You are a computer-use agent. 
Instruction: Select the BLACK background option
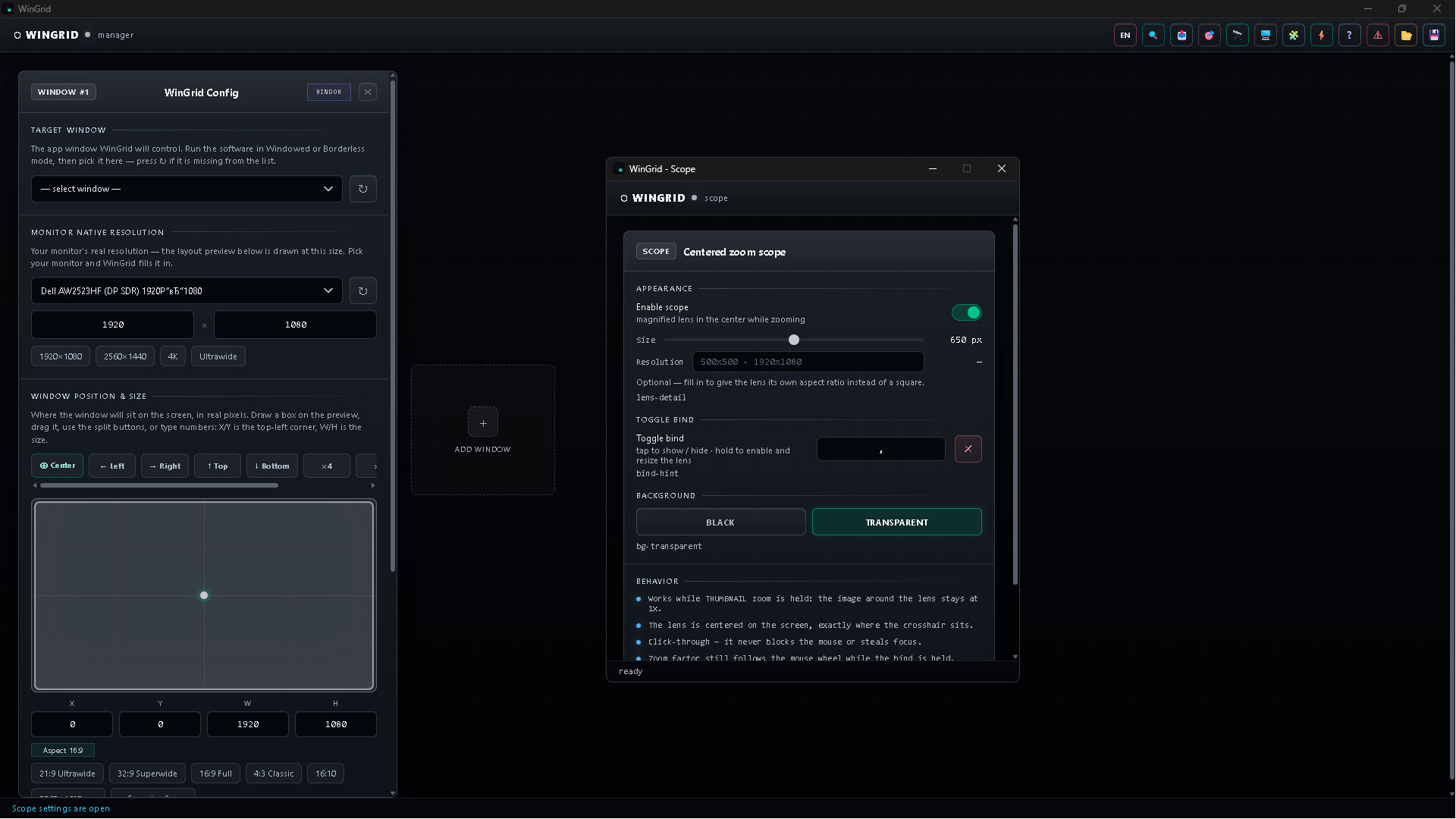click(x=720, y=522)
